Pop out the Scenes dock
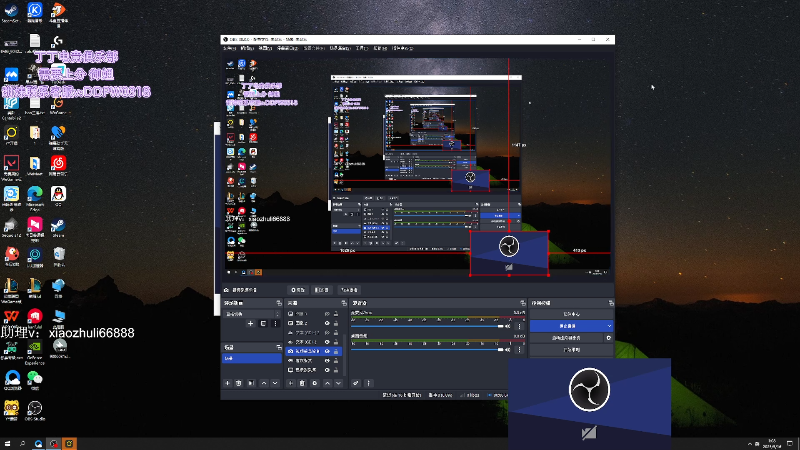Image resolution: width=800 pixels, height=450 pixels. (x=279, y=347)
